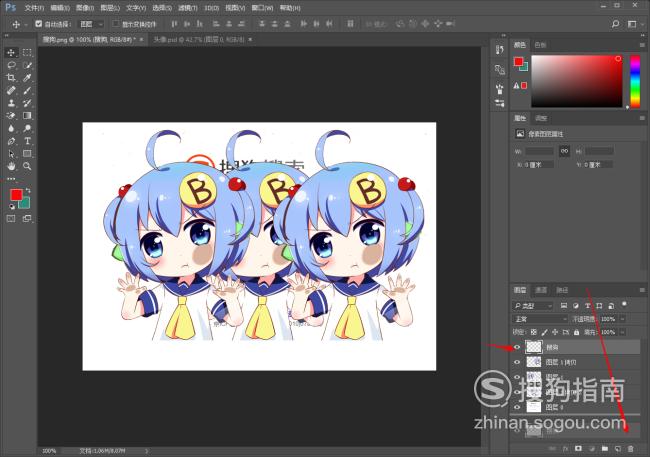This screenshot has height=457, width=650.
Task: Open the Color panel flyout menu
Action: coord(642,45)
